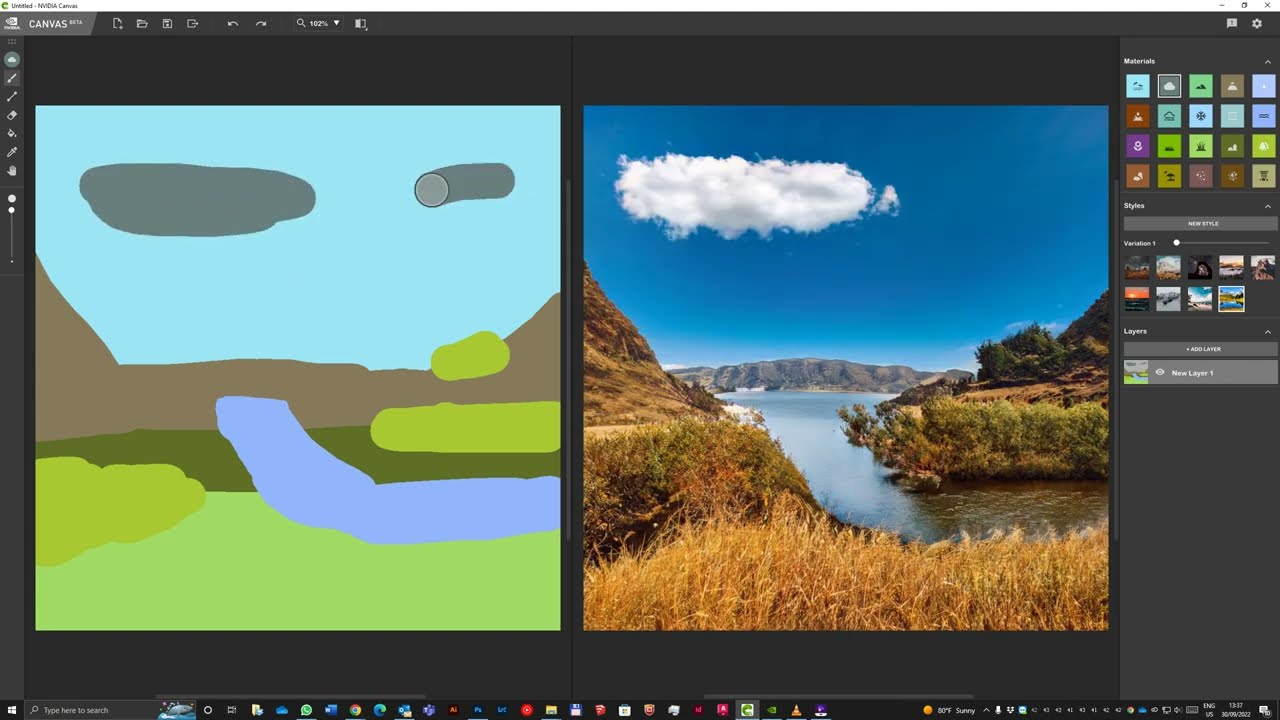Toggle the split view layout button
1280x720 pixels.
[x=361, y=23]
